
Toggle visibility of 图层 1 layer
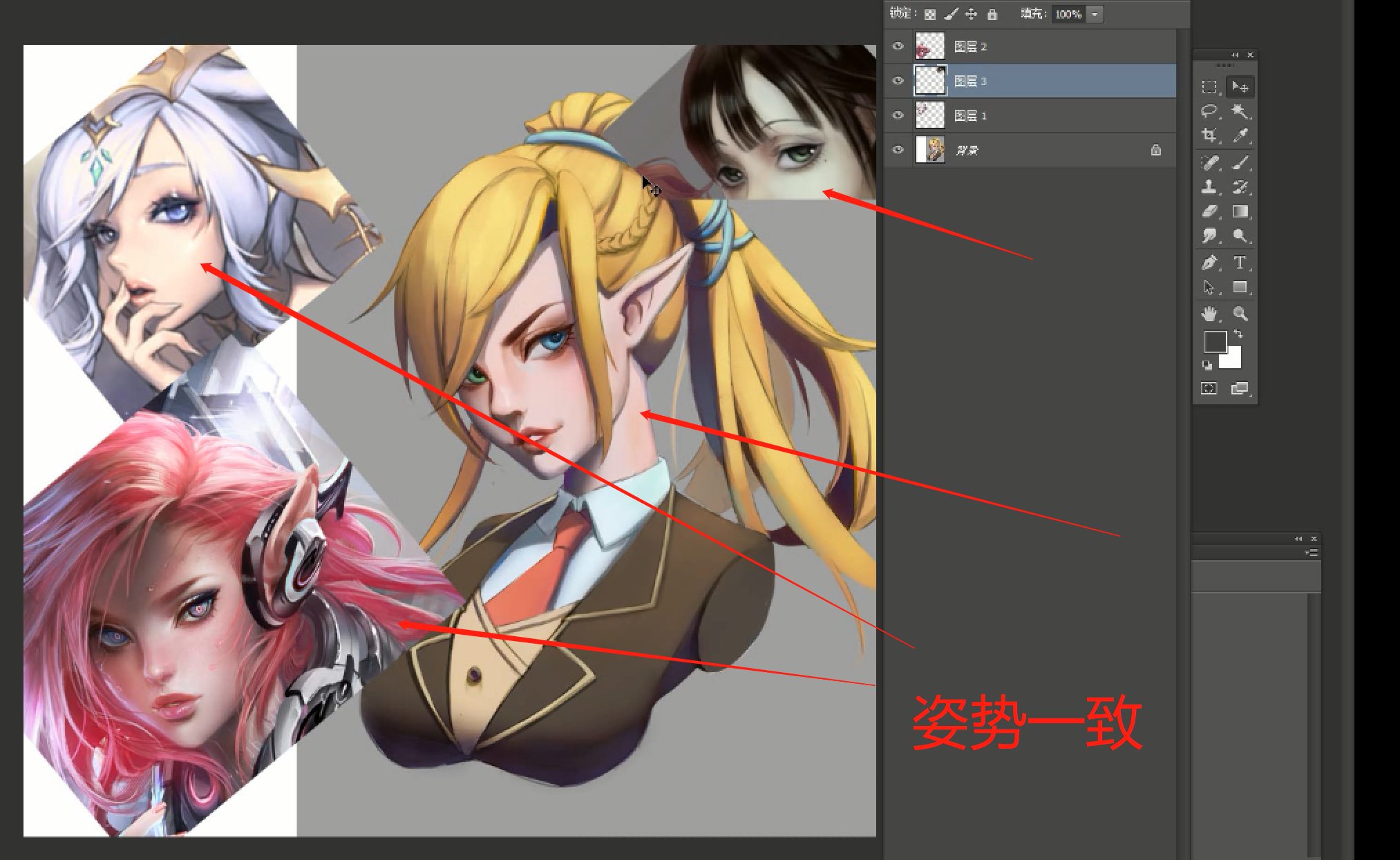pos(898,115)
